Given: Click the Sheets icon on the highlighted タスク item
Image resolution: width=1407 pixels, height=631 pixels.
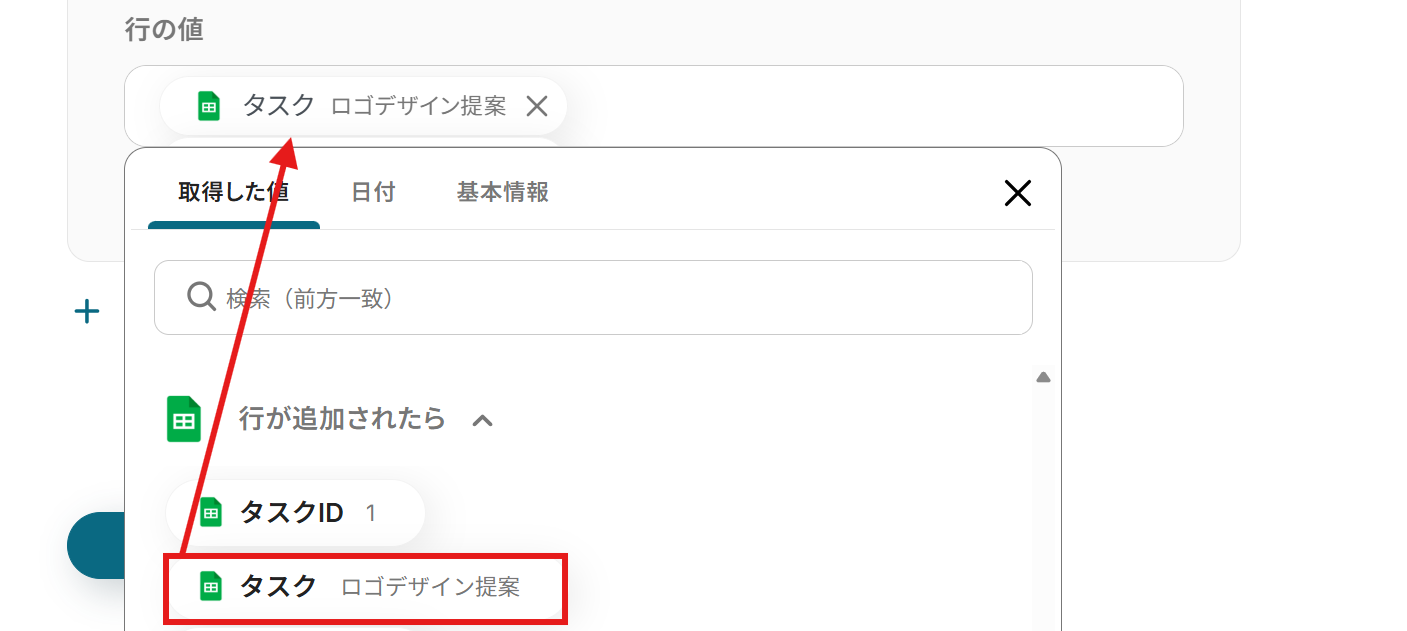Looking at the screenshot, I should (x=211, y=586).
